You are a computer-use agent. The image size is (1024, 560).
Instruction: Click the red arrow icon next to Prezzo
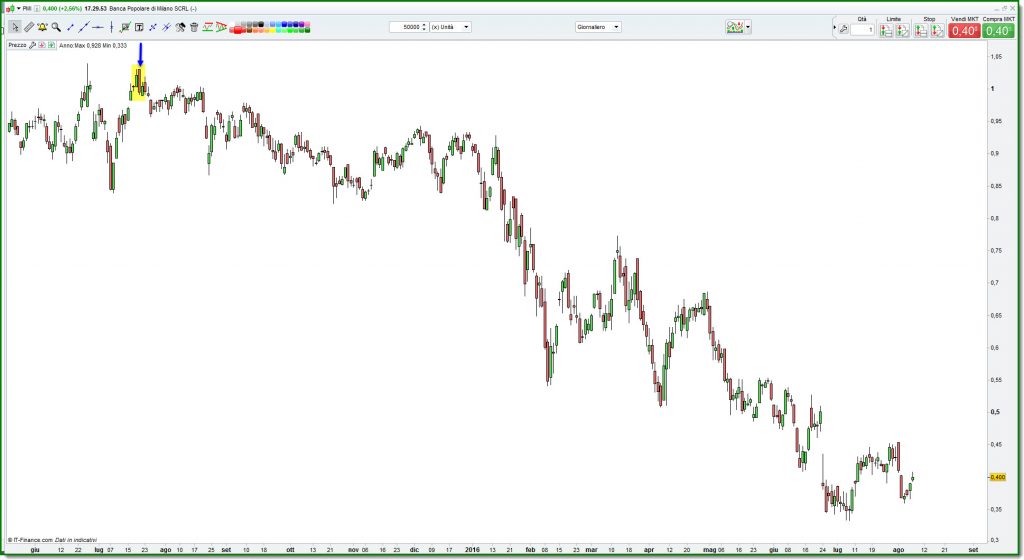[x=42, y=45]
